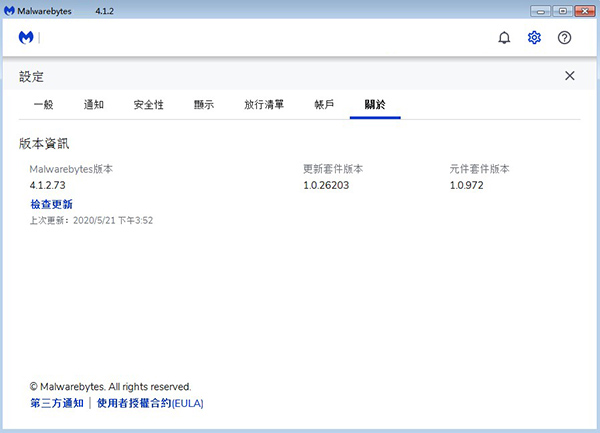Click the Malwarebytes logo in the header
The width and height of the screenshot is (600, 433).
point(26,37)
